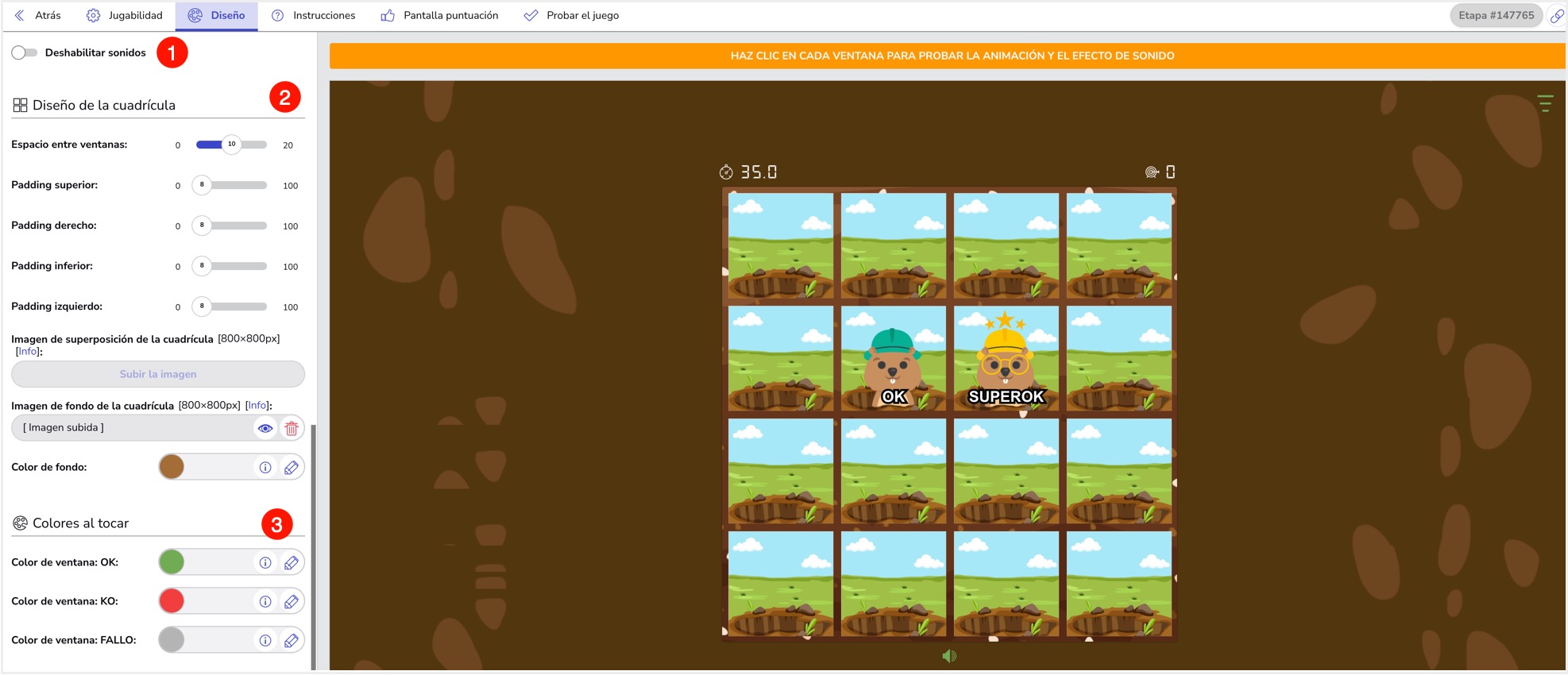
Task: Open the game menu hamburger icon
Action: [1545, 103]
